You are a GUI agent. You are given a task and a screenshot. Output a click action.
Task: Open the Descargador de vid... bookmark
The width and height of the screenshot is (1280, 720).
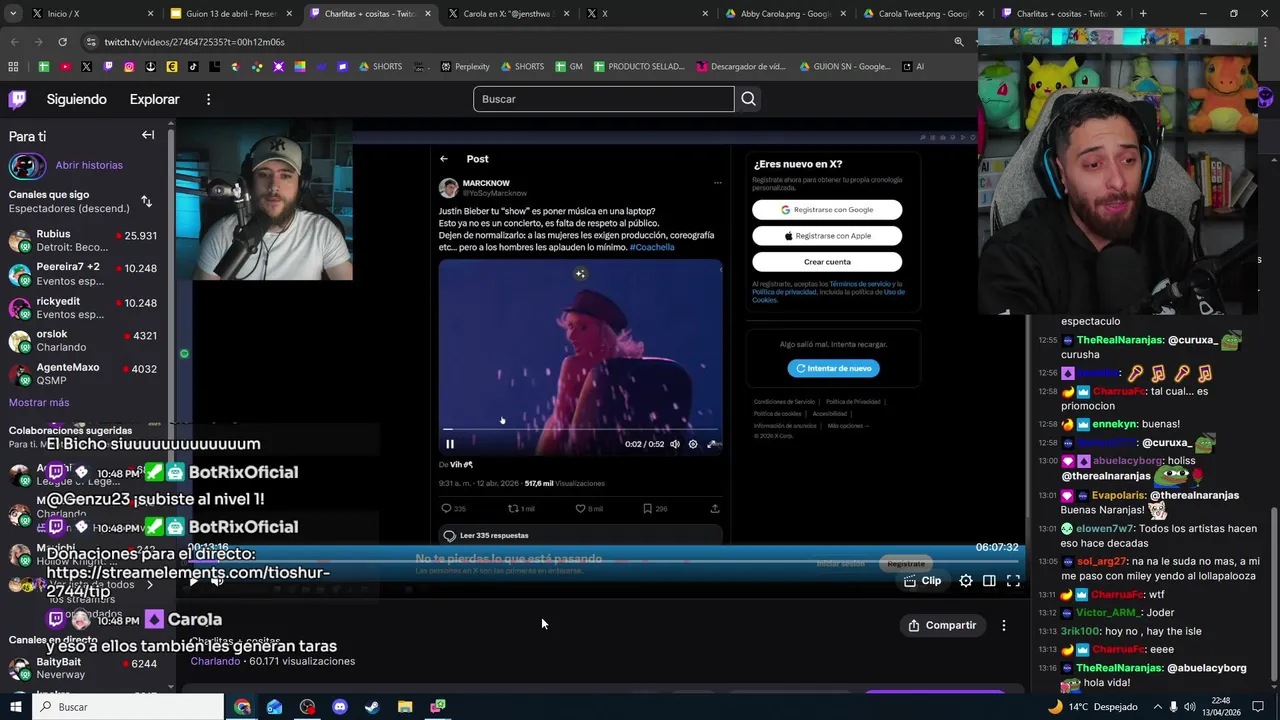coord(741,67)
